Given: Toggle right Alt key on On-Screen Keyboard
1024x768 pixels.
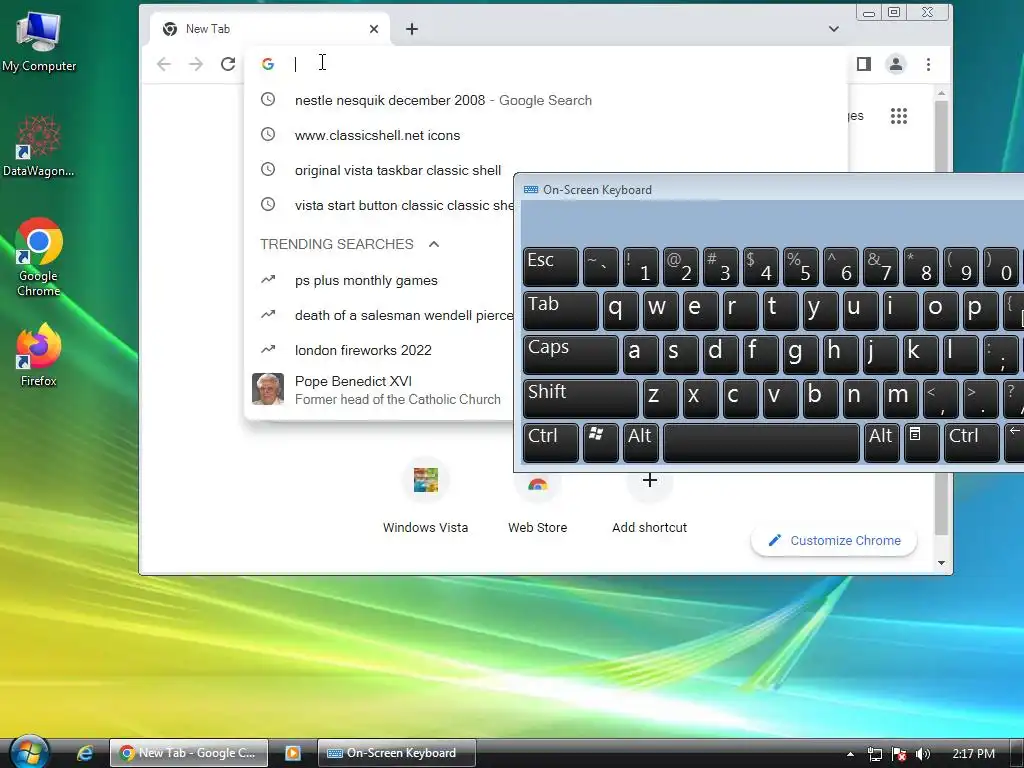Looking at the screenshot, I should 881,442.
